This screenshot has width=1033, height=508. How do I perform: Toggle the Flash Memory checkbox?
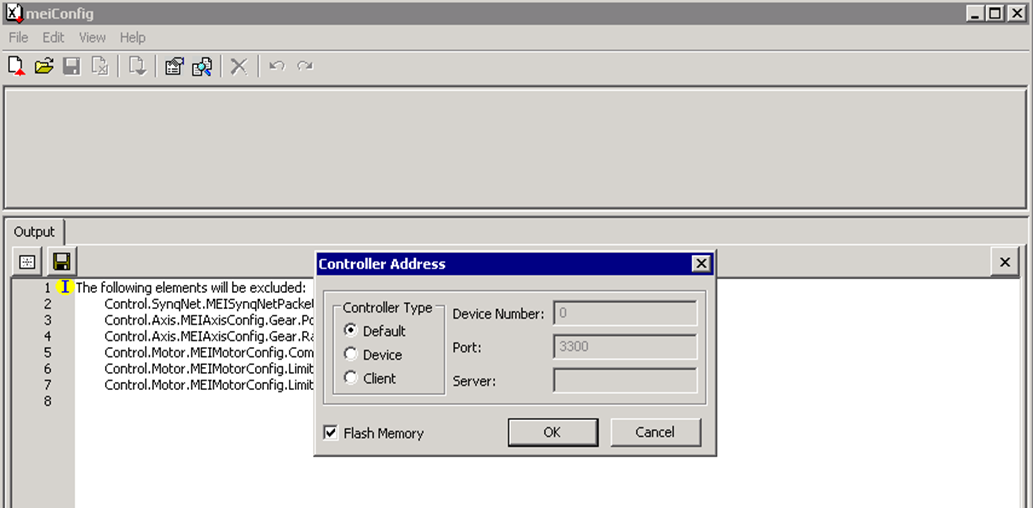pos(330,433)
